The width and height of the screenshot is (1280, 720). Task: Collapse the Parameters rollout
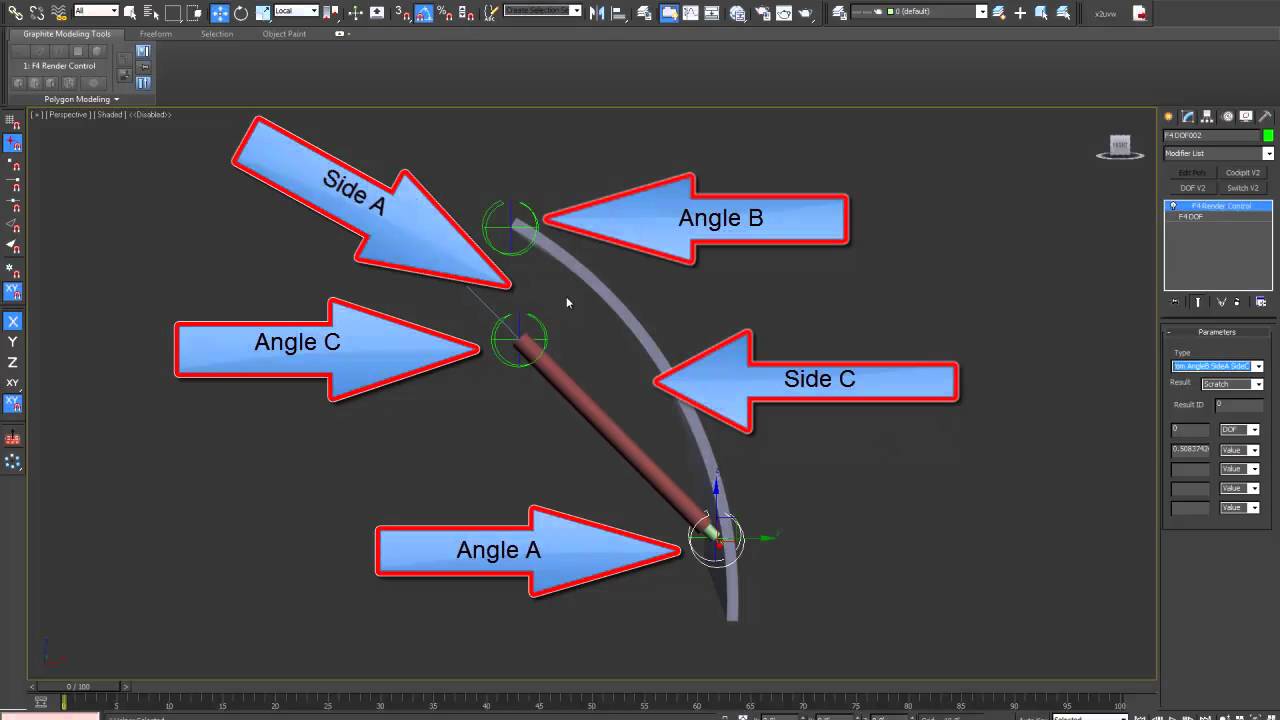click(1216, 332)
